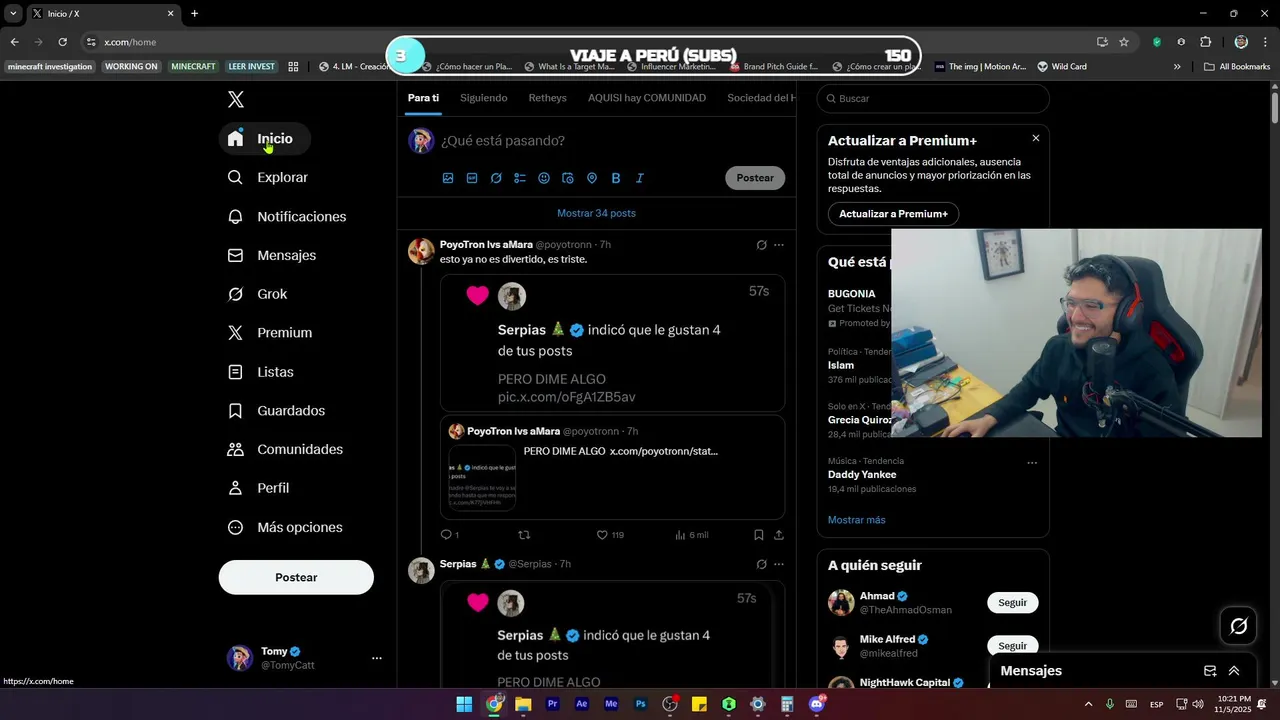The height and width of the screenshot is (720, 1280).
Task: Bookmark this page with the star icon
Action: point(1124,42)
